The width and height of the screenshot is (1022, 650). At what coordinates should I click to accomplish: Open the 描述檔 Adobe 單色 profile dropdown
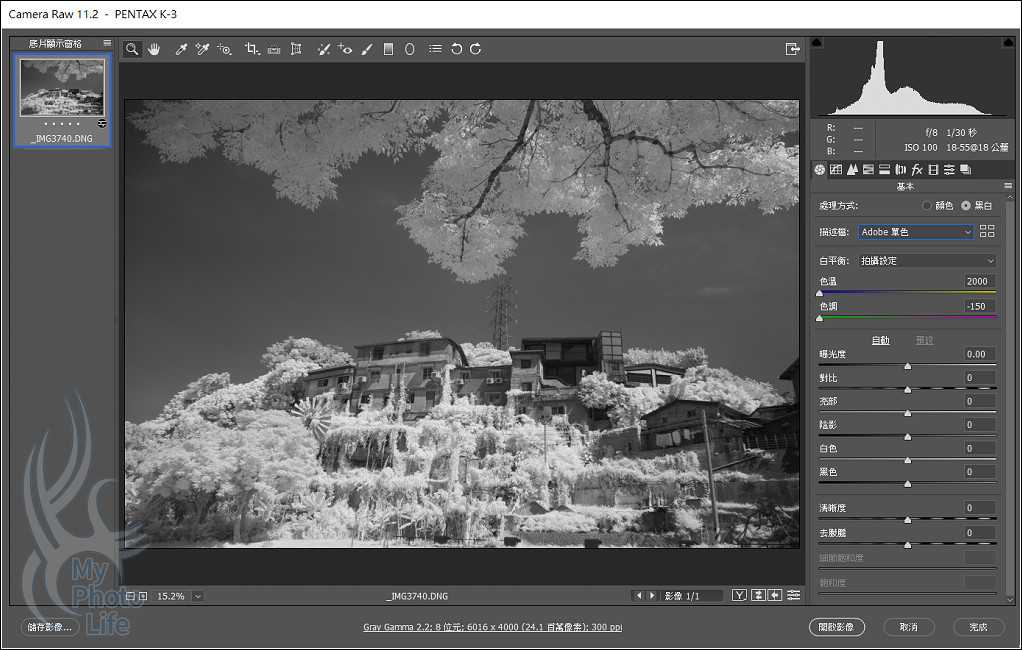click(915, 232)
